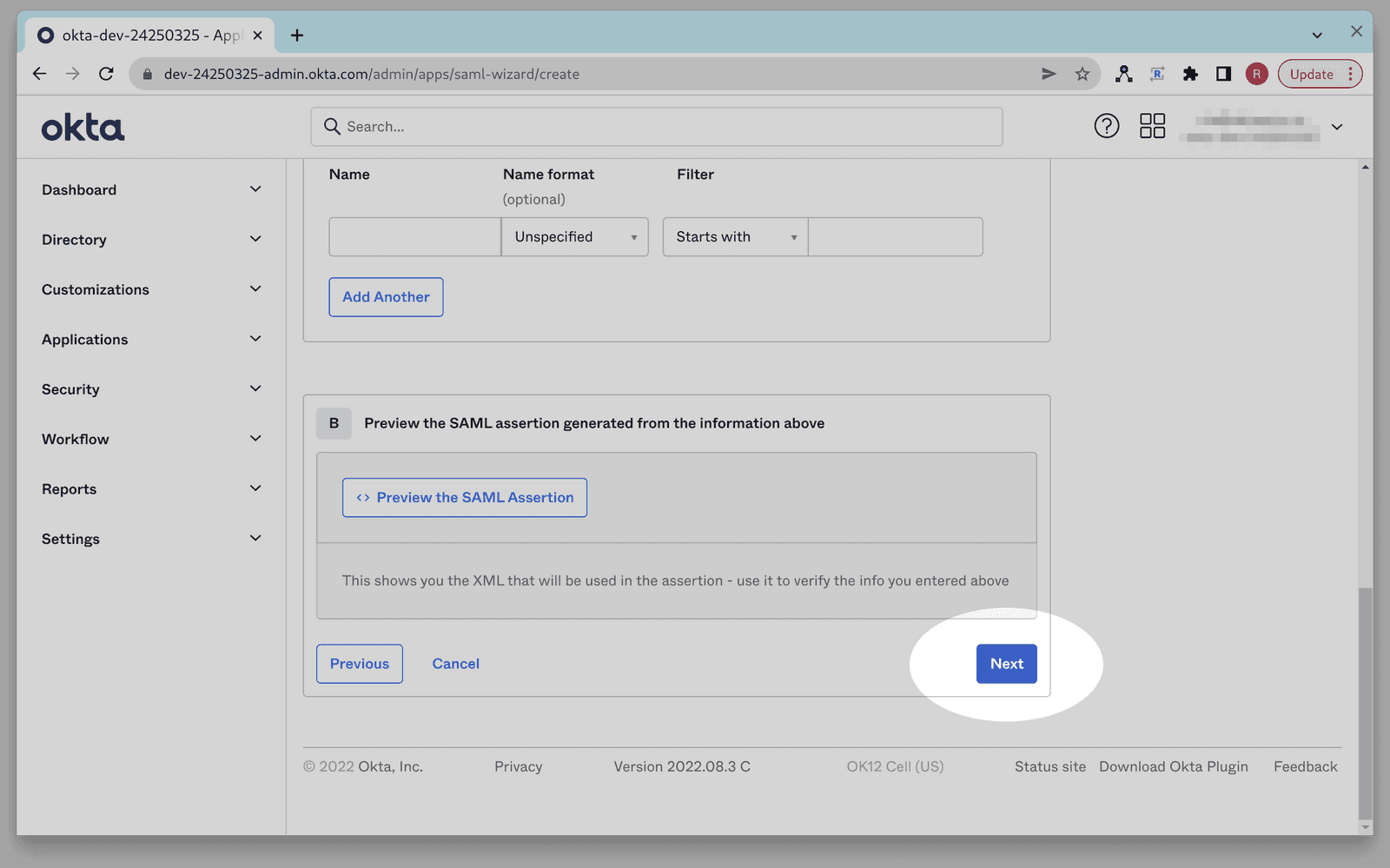Open the account menu chevron at top right
Screen dimensions: 1390x868
[1337, 127]
